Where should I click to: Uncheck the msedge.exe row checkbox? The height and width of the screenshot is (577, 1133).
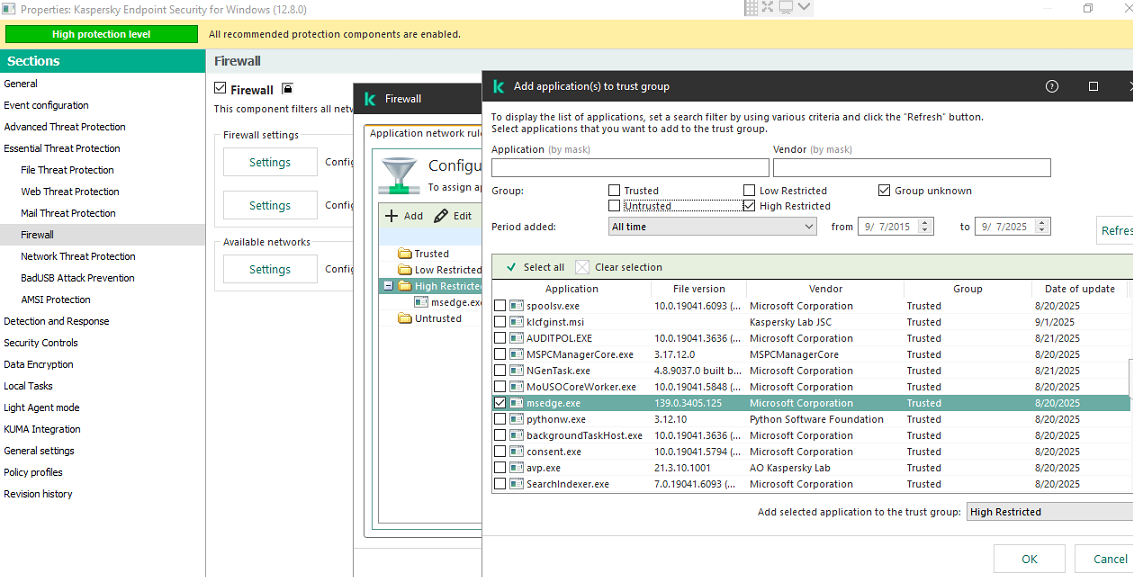pos(500,403)
